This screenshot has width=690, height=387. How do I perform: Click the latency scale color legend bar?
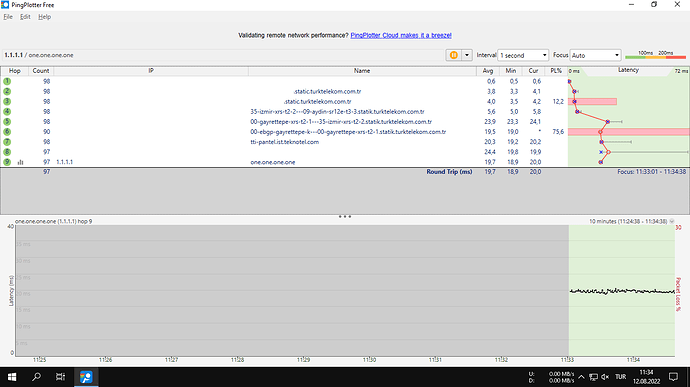pos(655,55)
